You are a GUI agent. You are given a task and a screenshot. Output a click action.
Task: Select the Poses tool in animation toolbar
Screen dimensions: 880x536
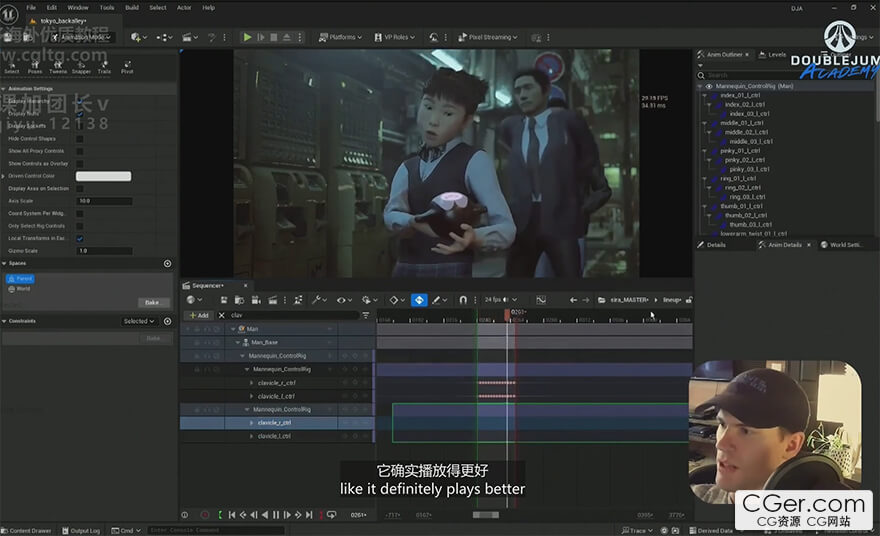point(35,66)
